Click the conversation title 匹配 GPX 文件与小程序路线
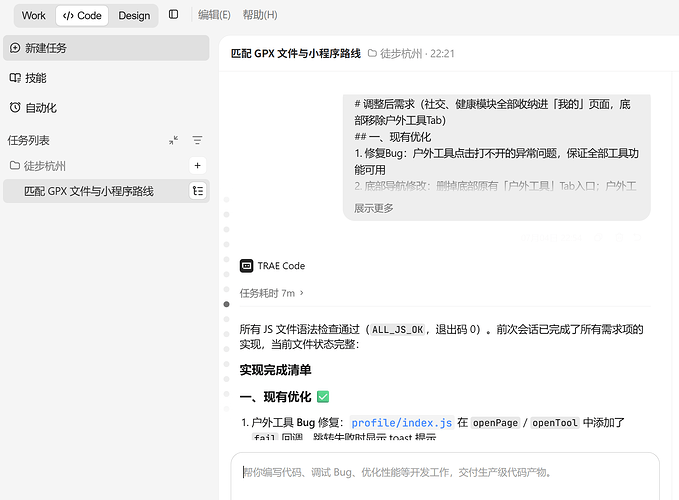 pyautogui.click(x=296, y=54)
